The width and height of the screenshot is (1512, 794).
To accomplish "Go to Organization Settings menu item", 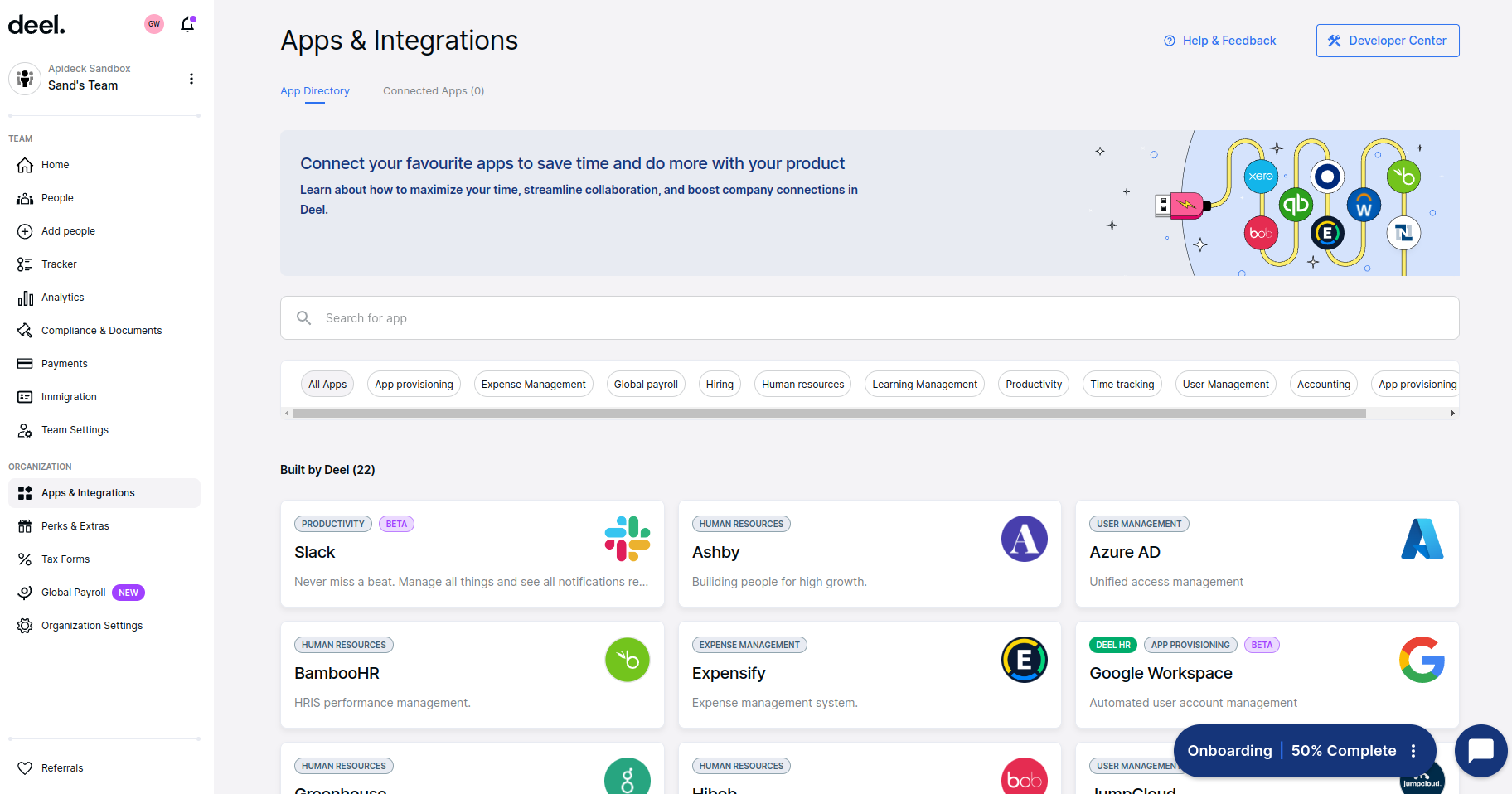I will coord(104,626).
